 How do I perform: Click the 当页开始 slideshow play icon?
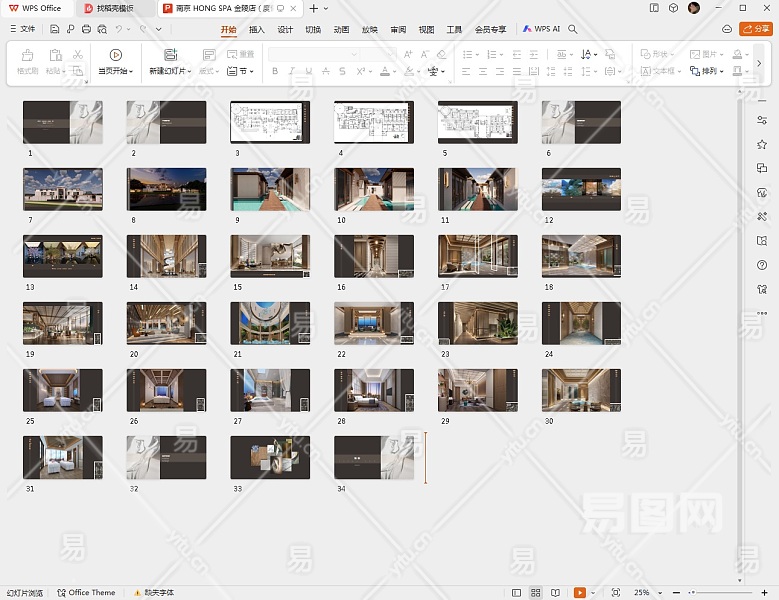pos(116,55)
